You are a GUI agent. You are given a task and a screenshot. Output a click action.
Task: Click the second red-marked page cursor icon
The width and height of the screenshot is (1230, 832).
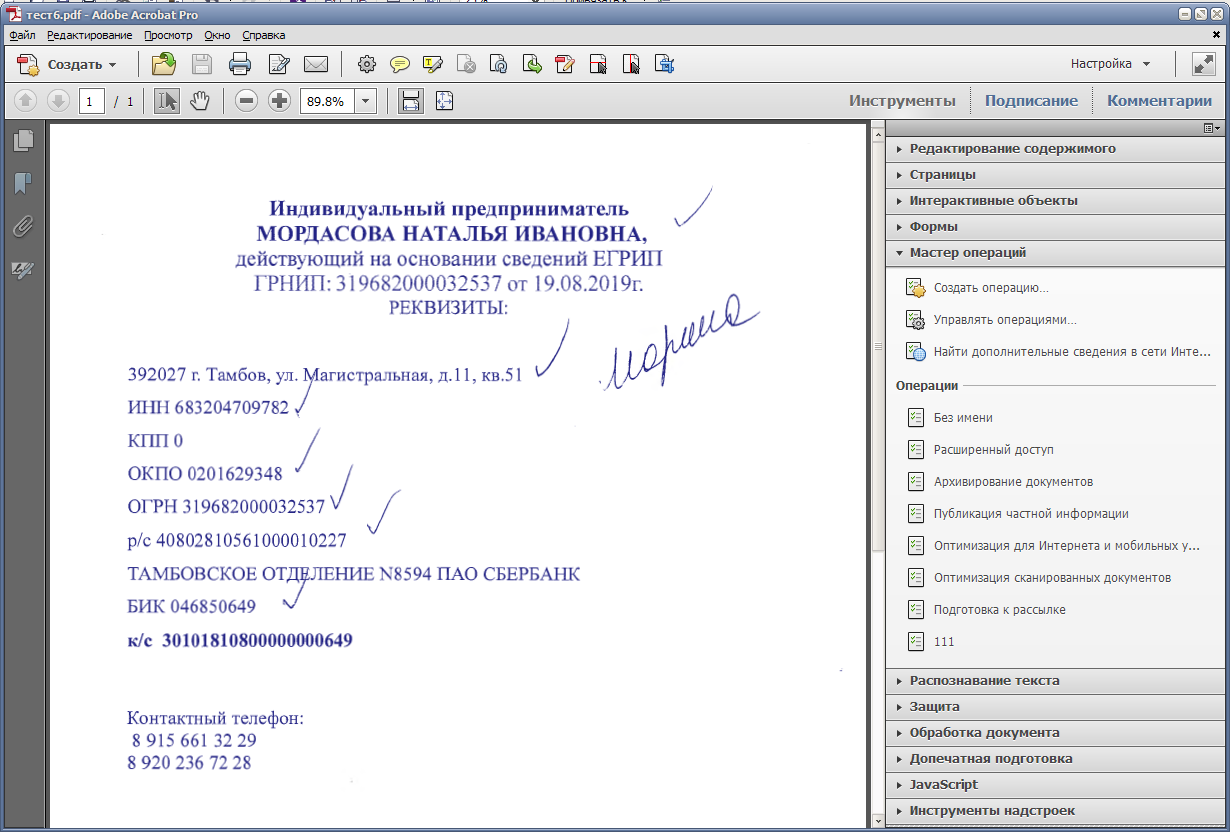pos(631,65)
